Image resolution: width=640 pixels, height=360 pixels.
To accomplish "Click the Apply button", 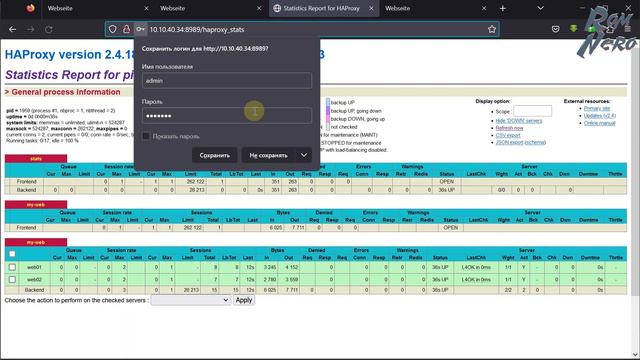I will click(x=244, y=300).
